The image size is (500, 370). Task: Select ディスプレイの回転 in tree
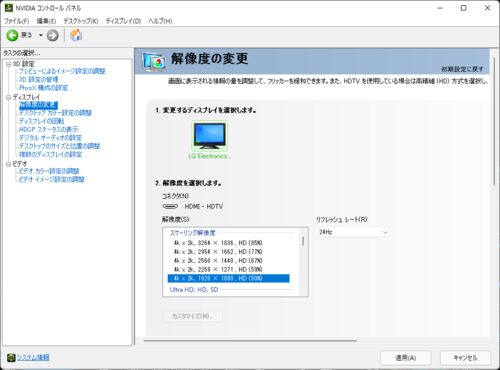point(41,121)
